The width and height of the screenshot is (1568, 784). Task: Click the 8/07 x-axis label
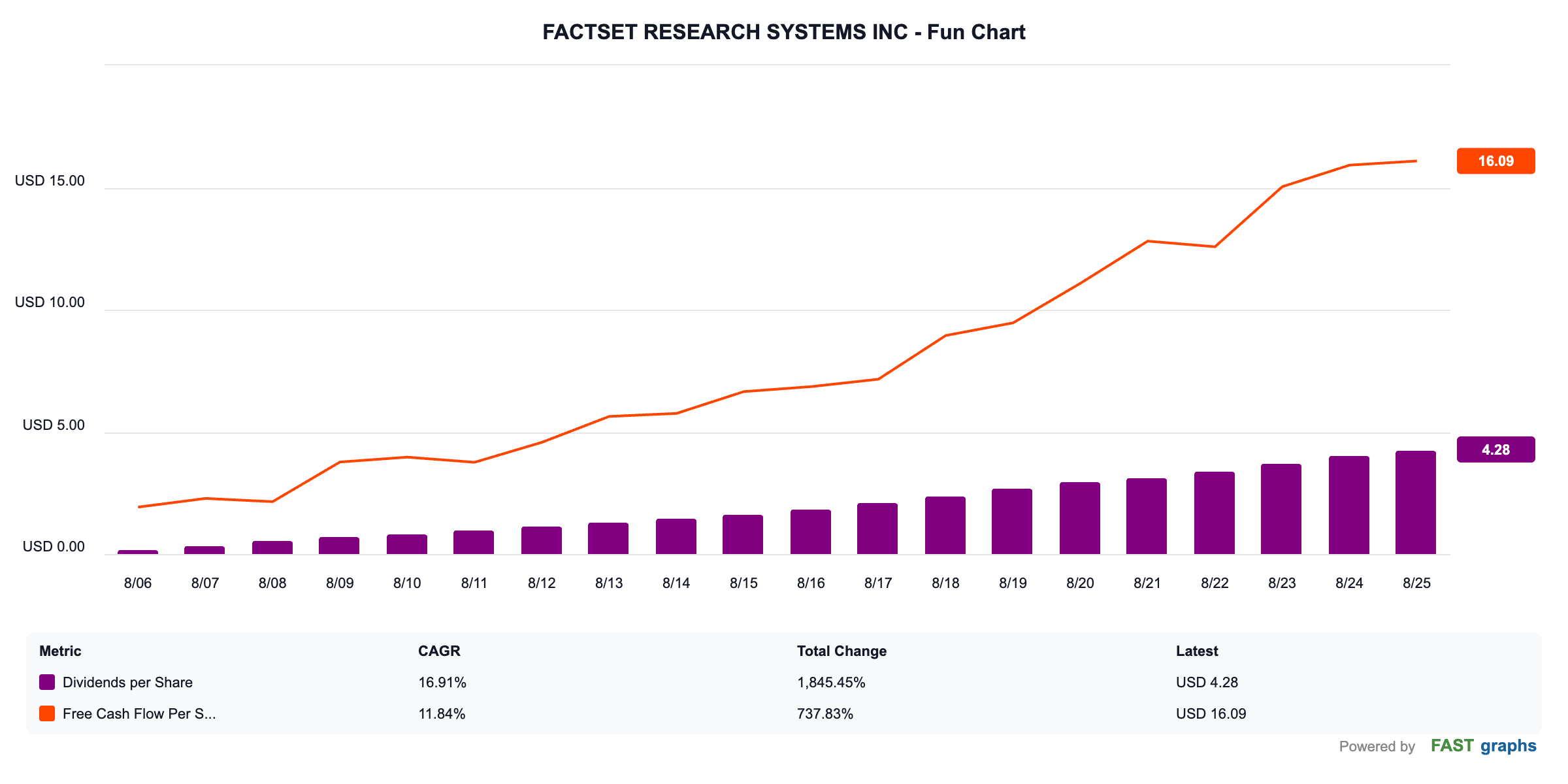(x=205, y=583)
